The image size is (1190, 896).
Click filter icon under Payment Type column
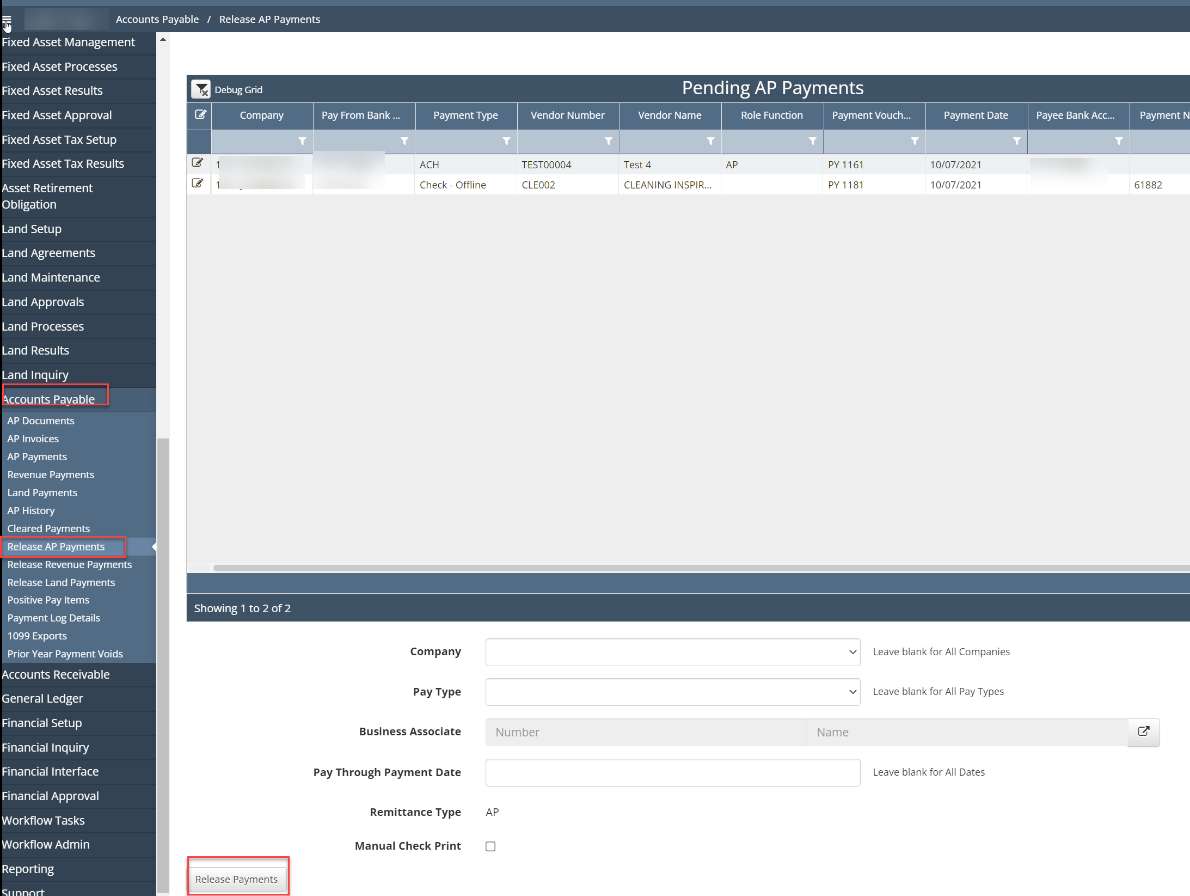coord(506,142)
